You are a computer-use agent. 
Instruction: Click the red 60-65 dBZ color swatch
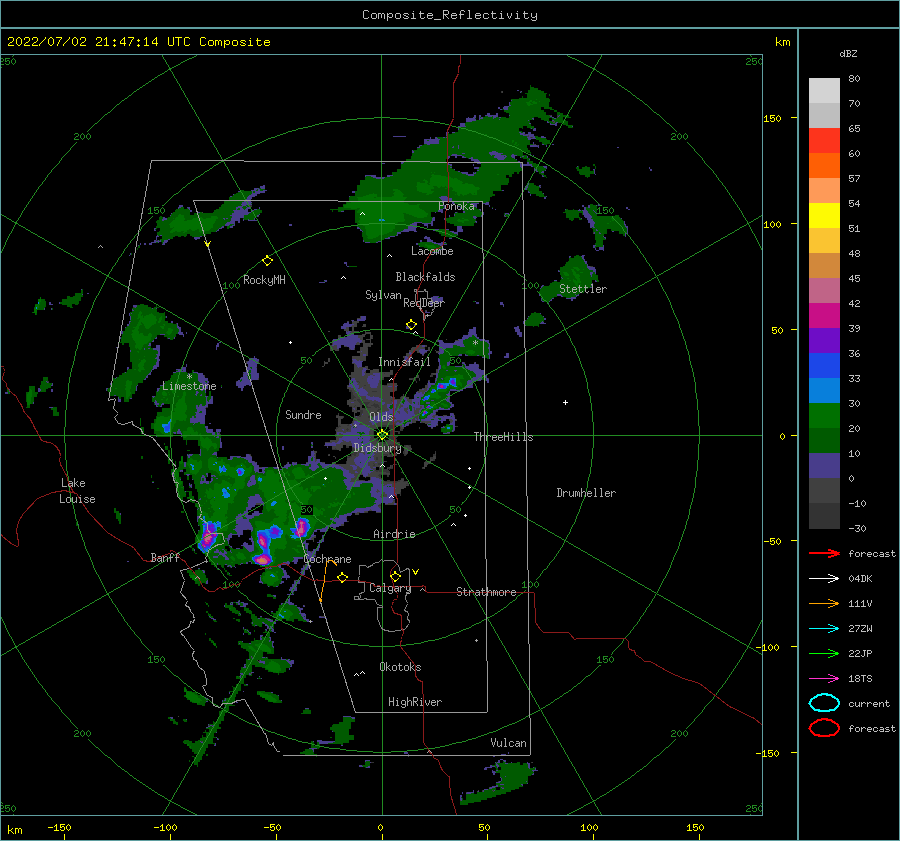824,141
